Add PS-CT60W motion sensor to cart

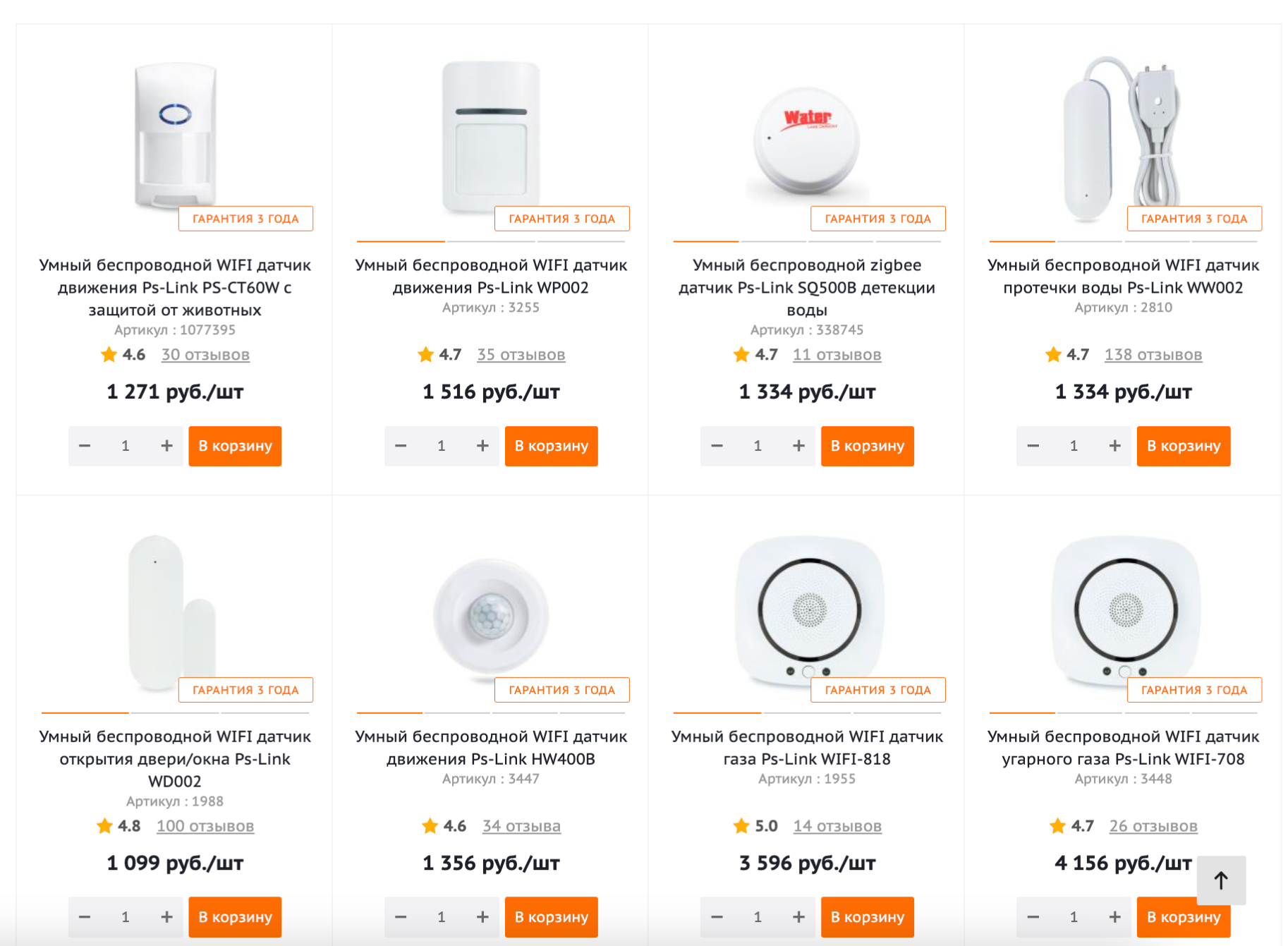235,446
